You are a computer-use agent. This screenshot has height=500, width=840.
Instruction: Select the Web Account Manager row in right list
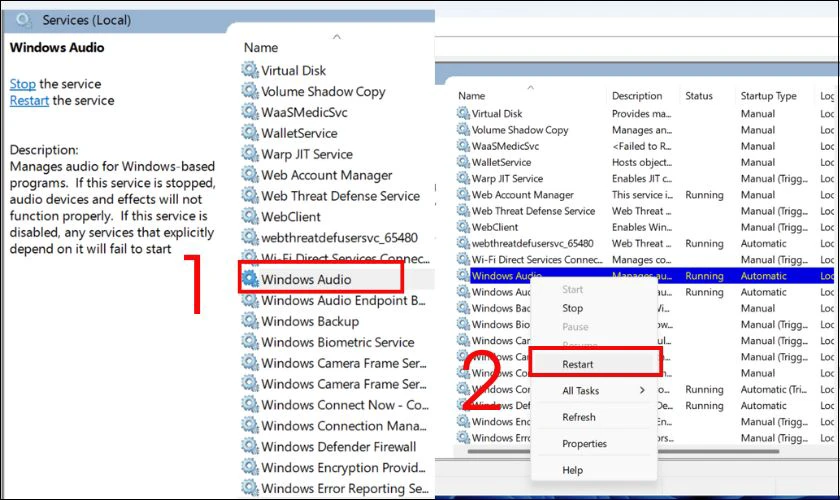click(522, 195)
